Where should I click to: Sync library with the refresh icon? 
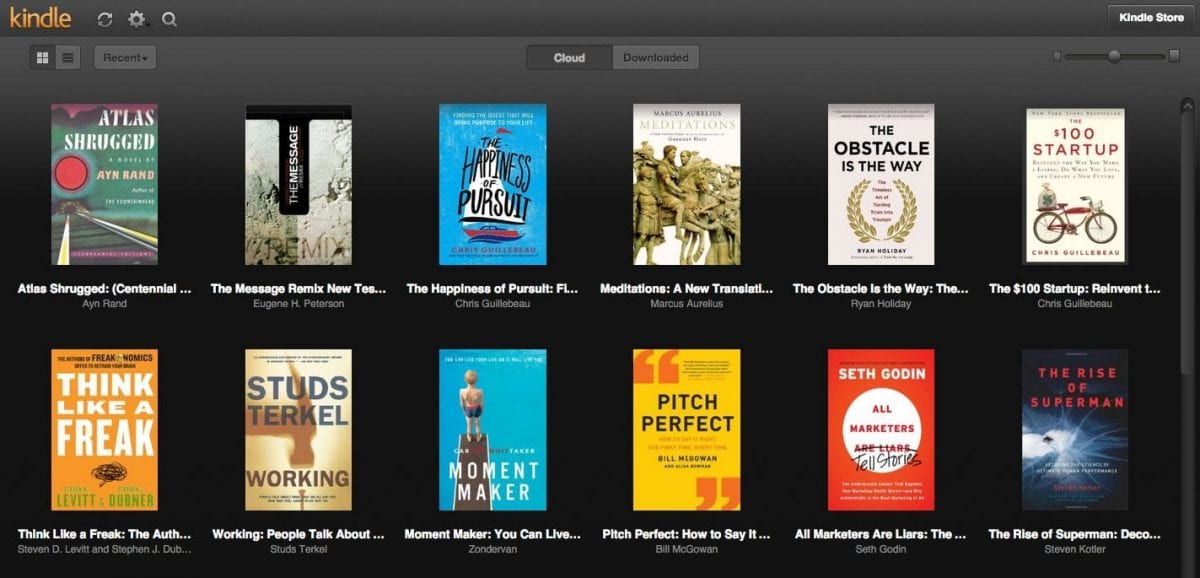[x=105, y=19]
